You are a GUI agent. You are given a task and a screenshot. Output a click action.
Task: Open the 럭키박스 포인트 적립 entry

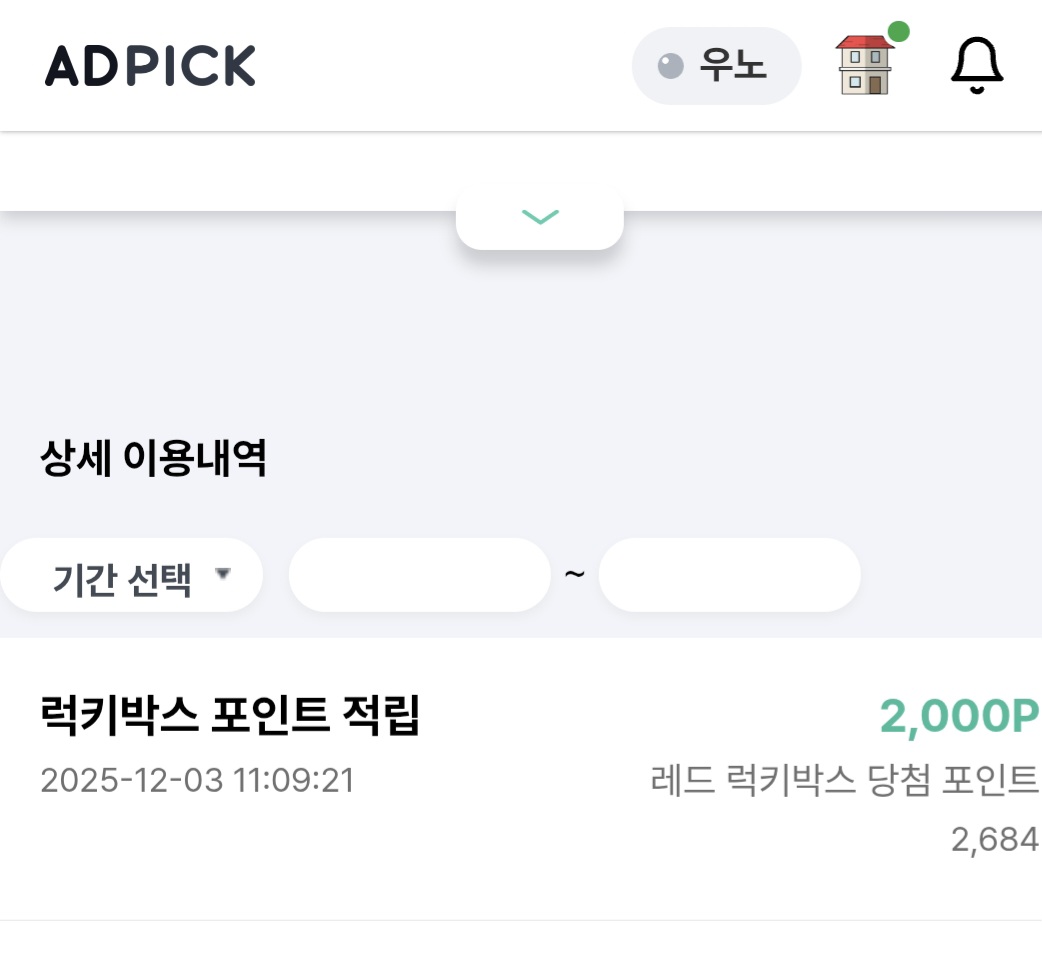tap(230, 716)
